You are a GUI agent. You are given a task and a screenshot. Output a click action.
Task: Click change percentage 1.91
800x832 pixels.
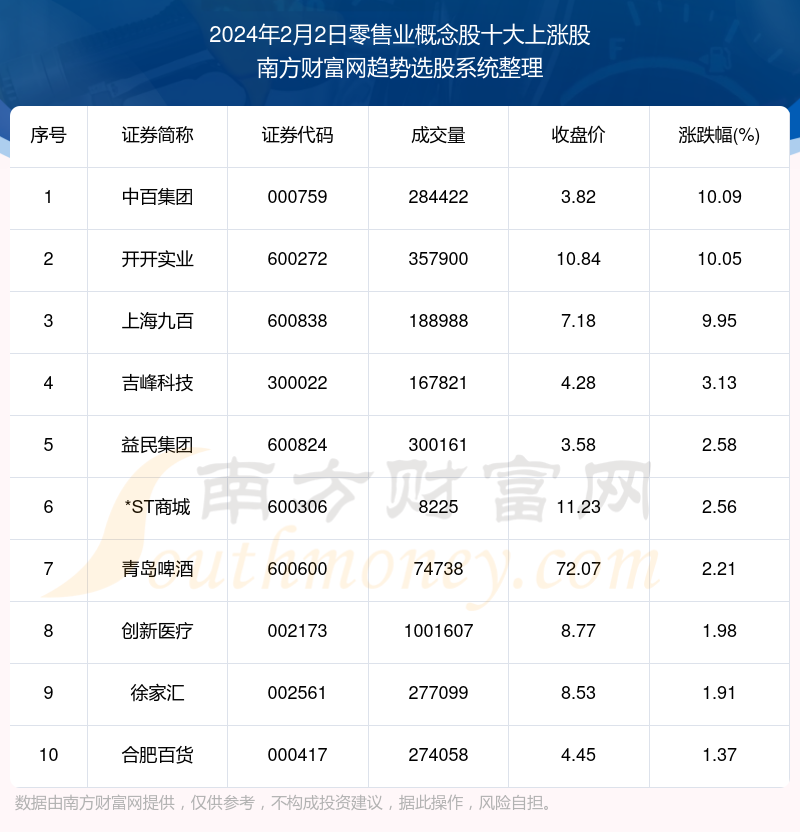click(x=719, y=693)
